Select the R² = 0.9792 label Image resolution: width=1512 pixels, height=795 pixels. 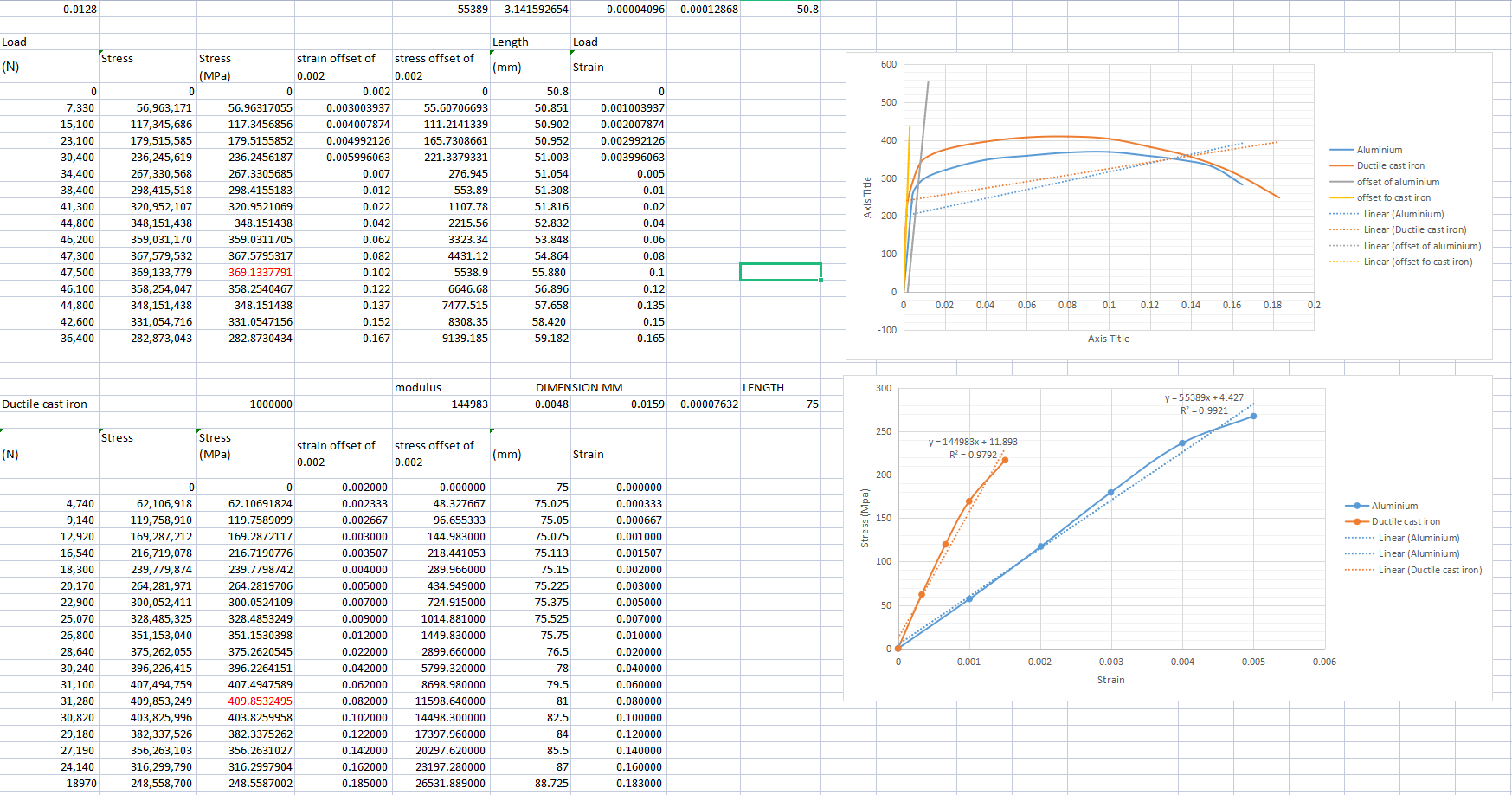(x=972, y=454)
